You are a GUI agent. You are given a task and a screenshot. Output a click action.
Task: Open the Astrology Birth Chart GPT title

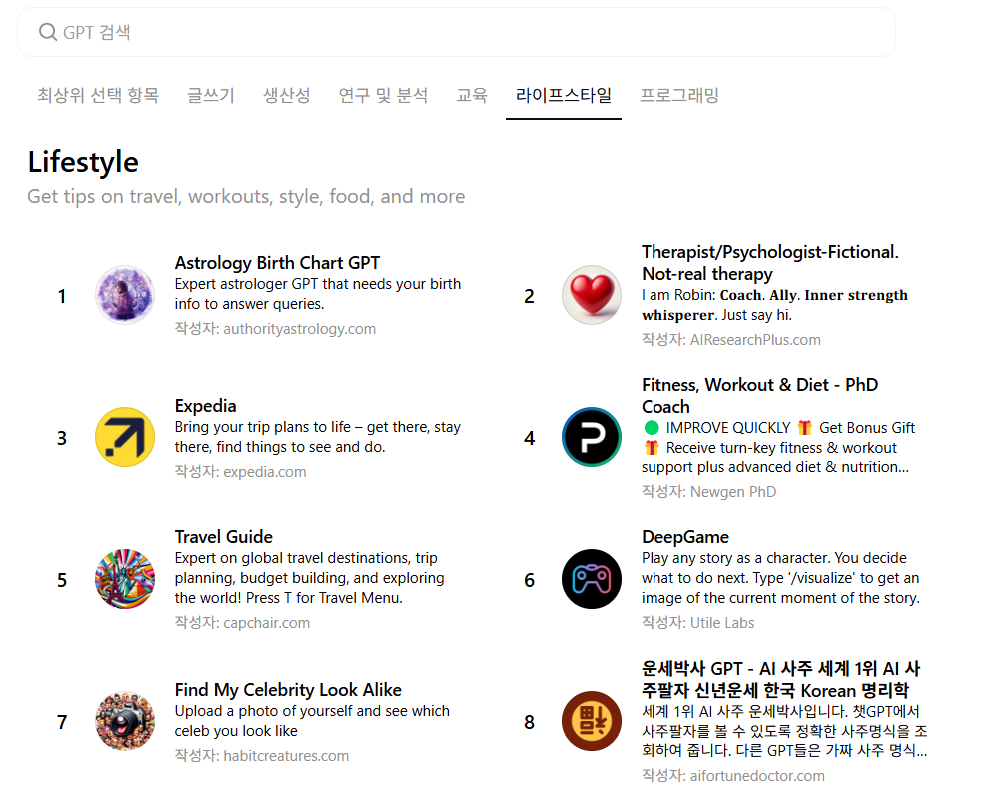pyautogui.click(x=277, y=263)
